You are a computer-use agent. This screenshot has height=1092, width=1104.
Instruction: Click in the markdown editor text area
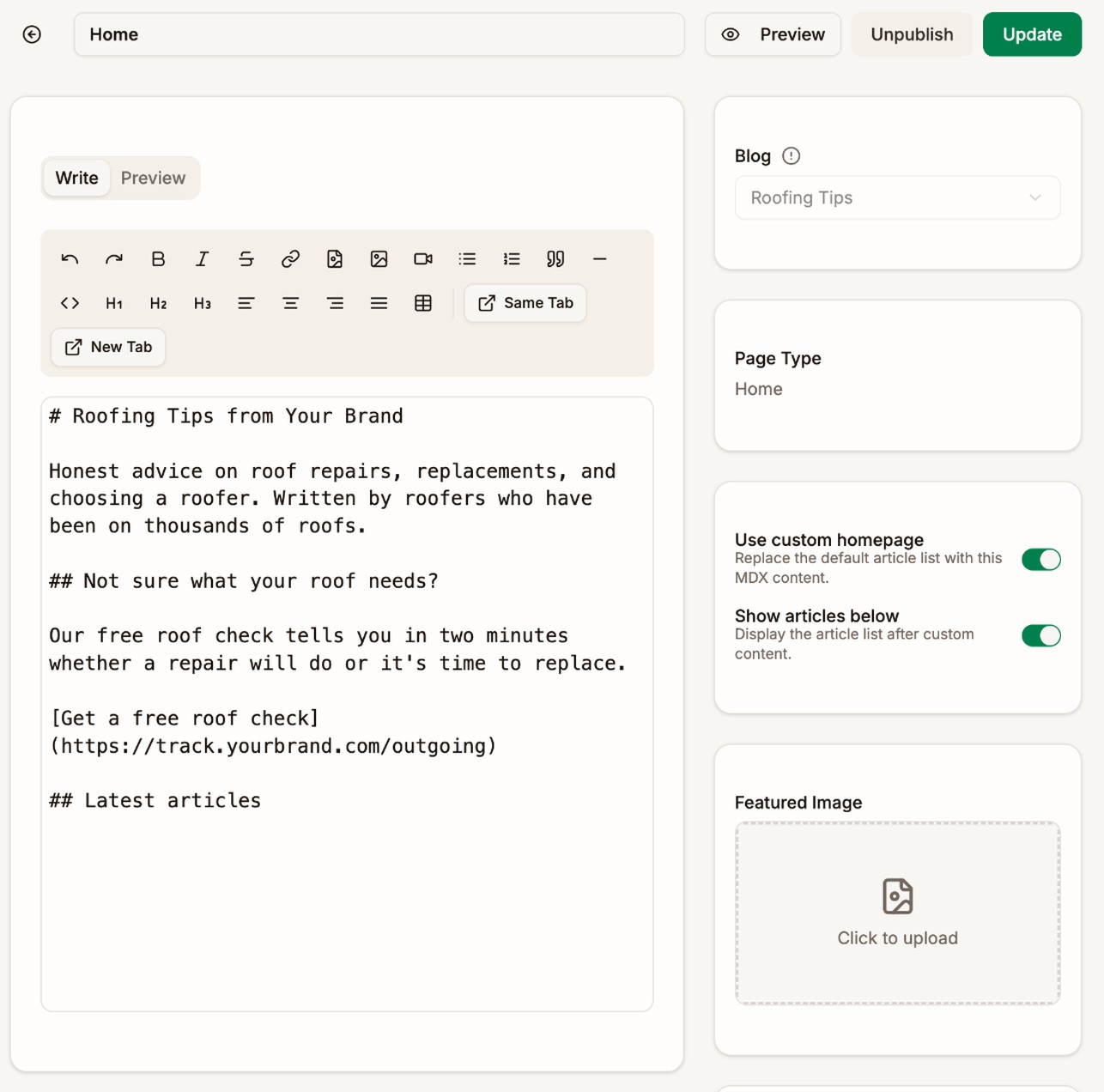tap(347, 704)
